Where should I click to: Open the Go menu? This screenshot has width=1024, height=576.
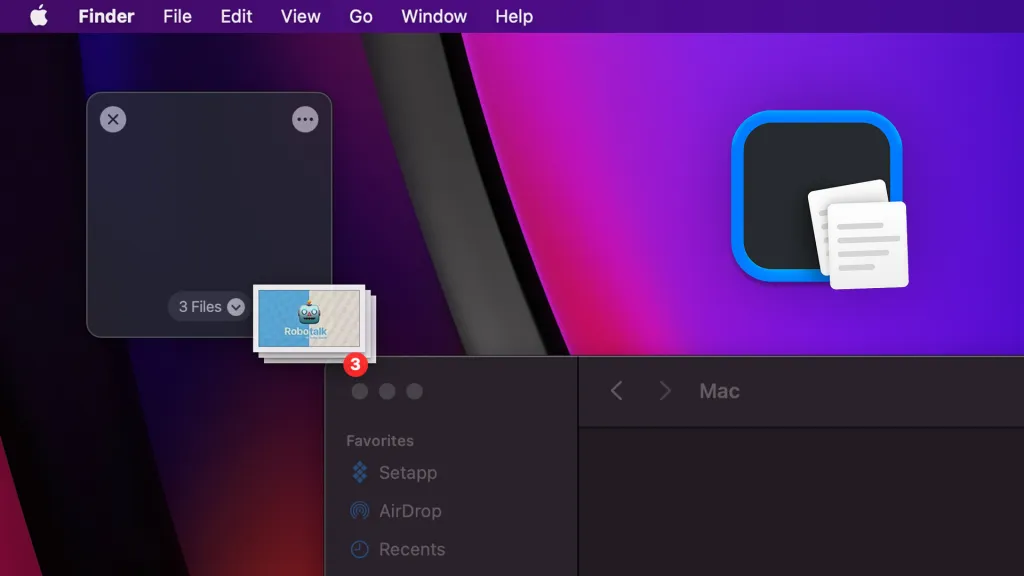click(x=361, y=16)
